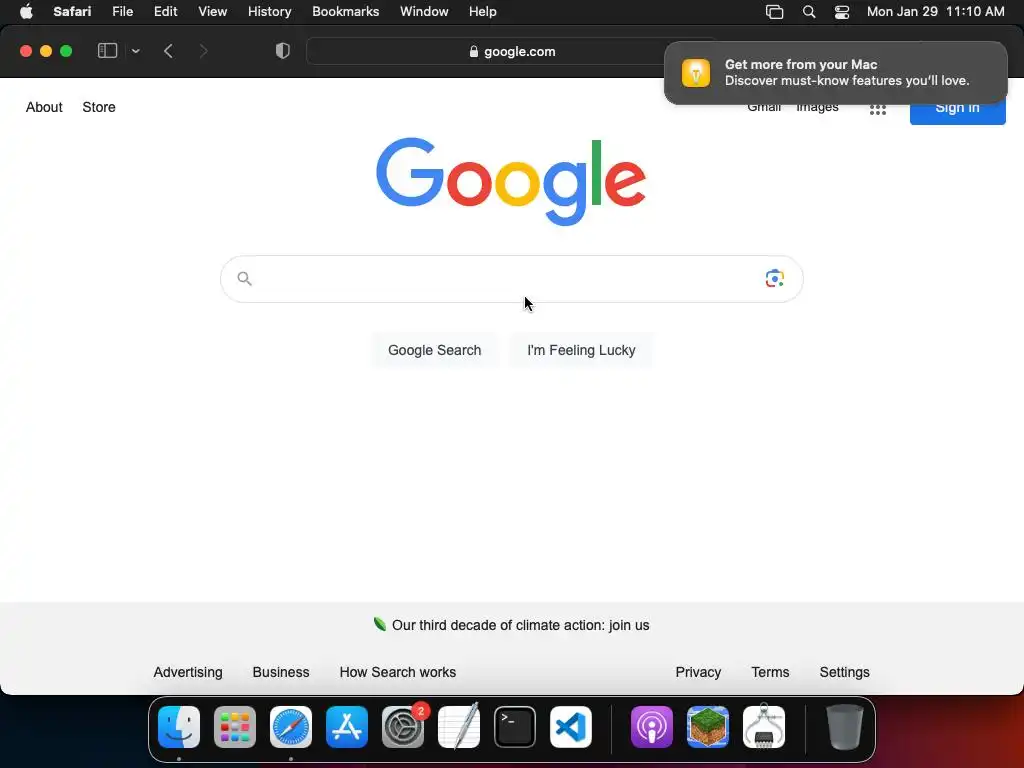Click the forward navigation arrow
Image resolution: width=1024 pixels, height=768 pixels.
point(204,51)
